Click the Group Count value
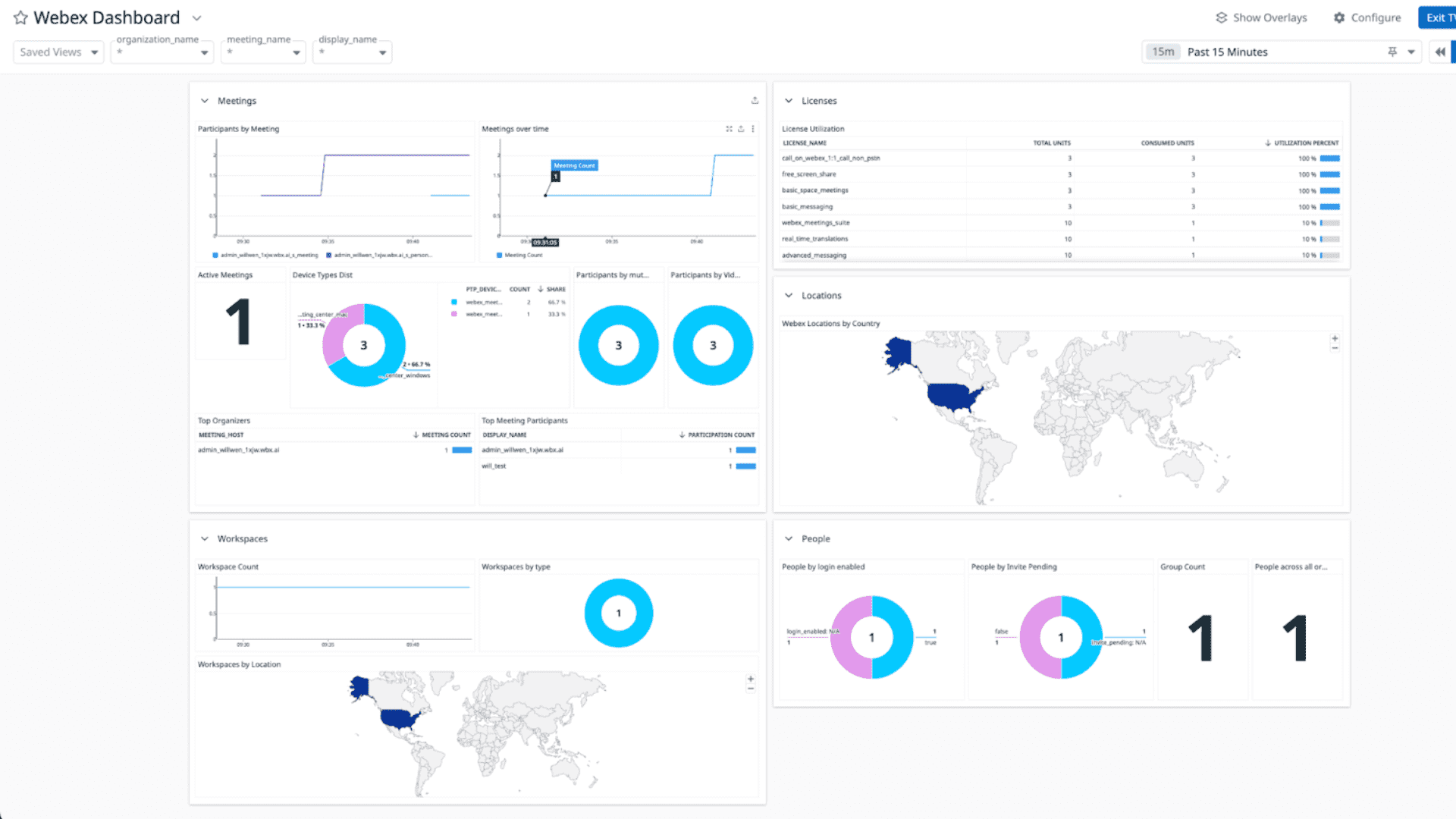Image resolution: width=1456 pixels, height=819 pixels. click(x=1201, y=638)
